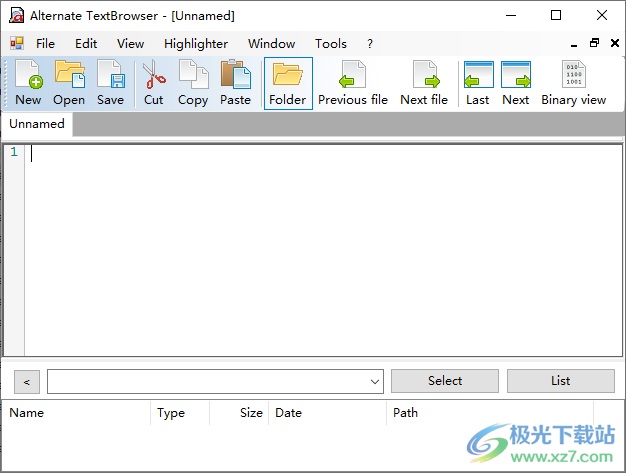This screenshot has width=626, height=473.
Task: Sort file list by Path column
Action: [490, 413]
